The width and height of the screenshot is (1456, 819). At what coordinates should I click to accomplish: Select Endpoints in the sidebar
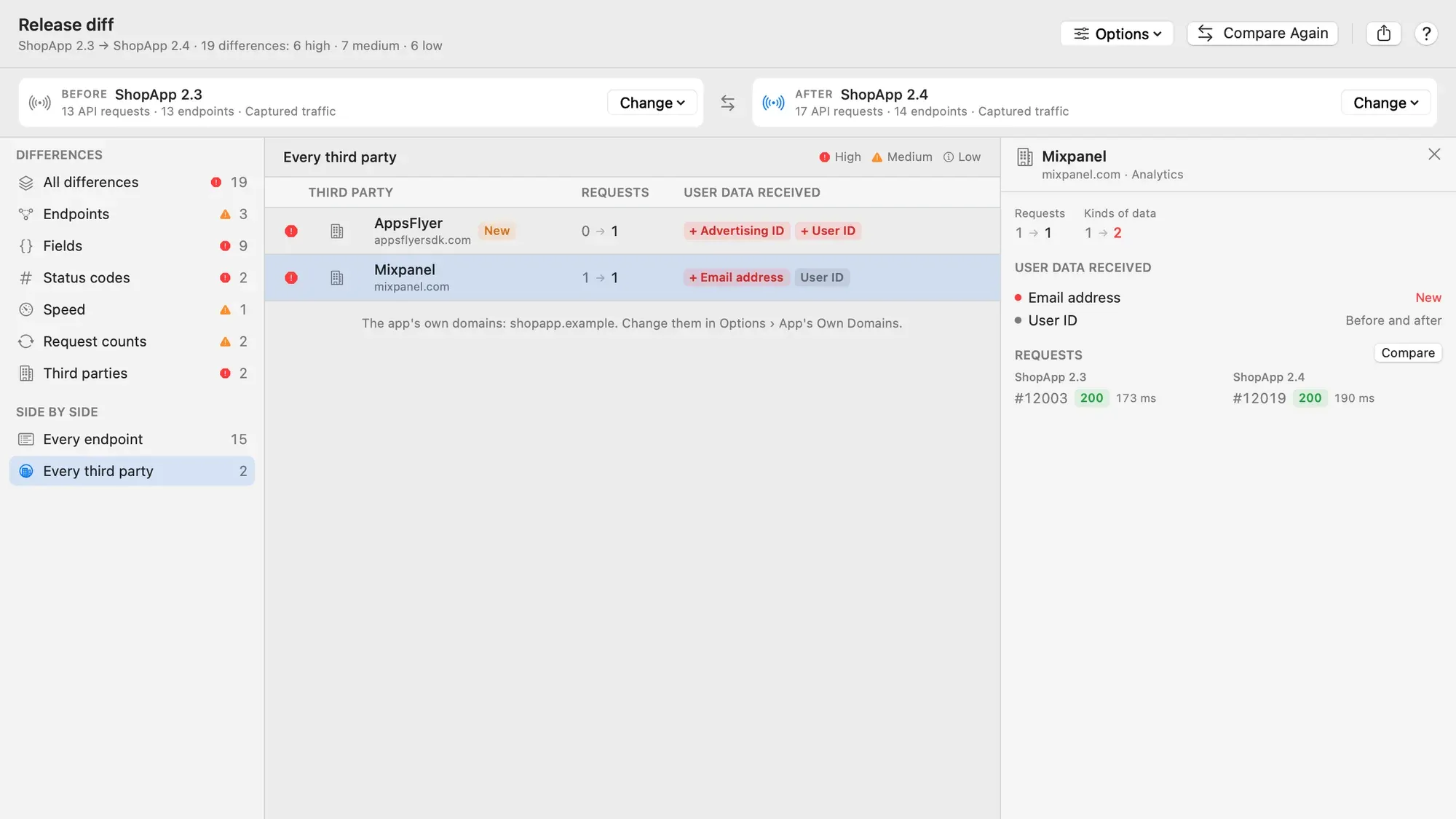(132, 214)
